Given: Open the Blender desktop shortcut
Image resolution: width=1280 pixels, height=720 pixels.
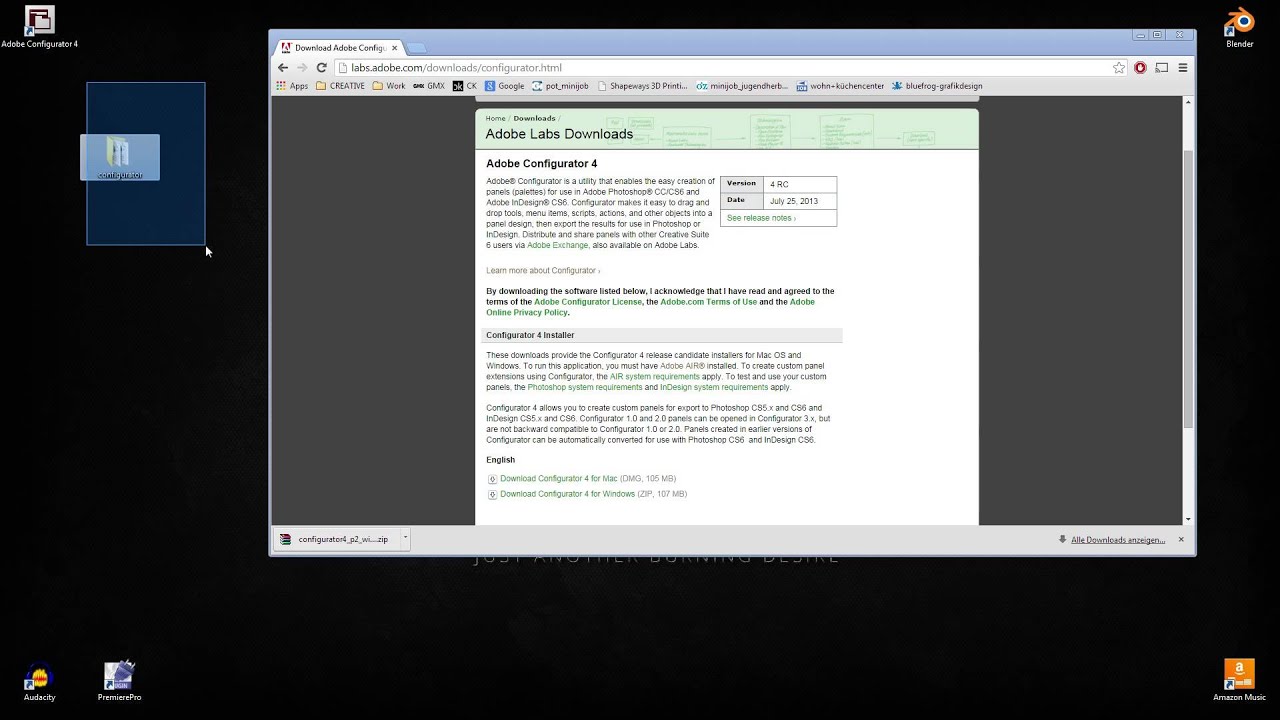Looking at the screenshot, I should click(x=1239, y=27).
